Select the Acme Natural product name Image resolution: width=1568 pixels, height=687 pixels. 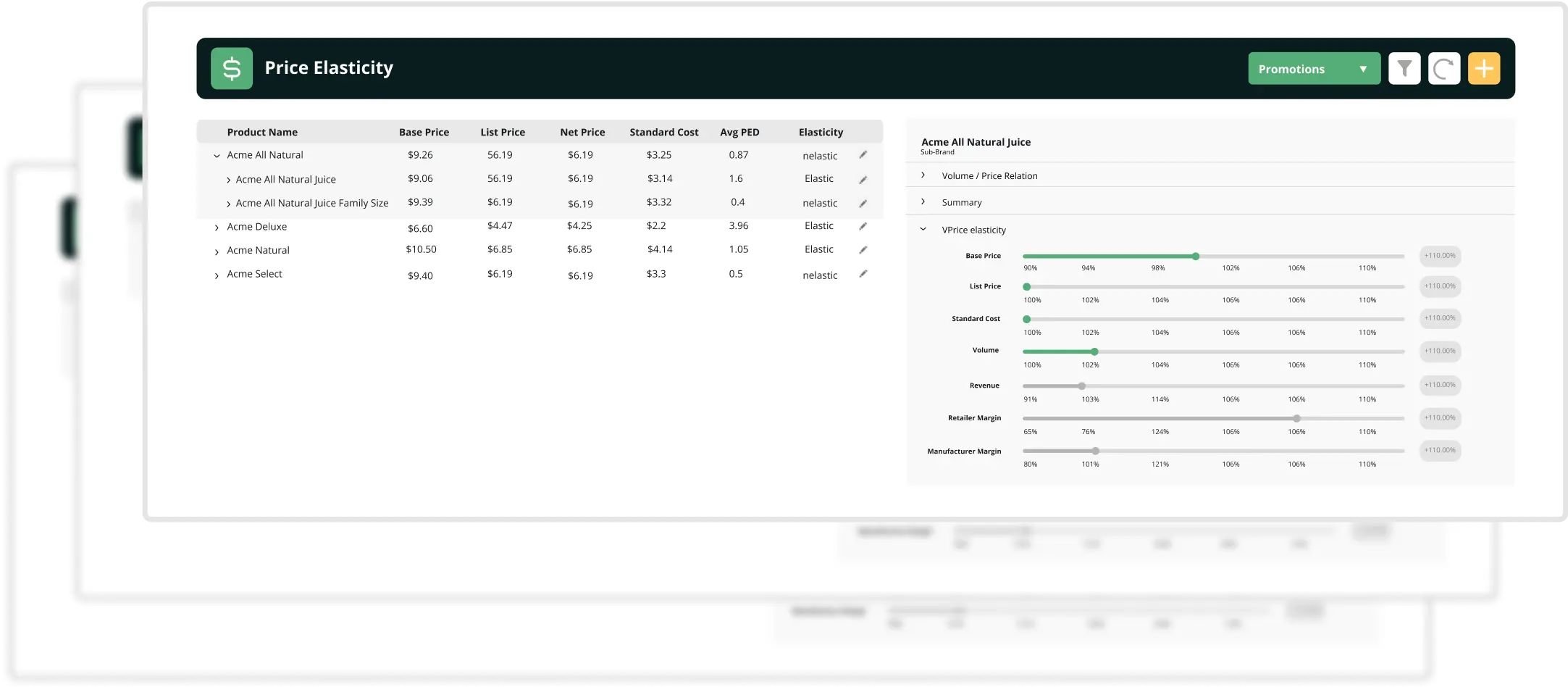coord(258,251)
